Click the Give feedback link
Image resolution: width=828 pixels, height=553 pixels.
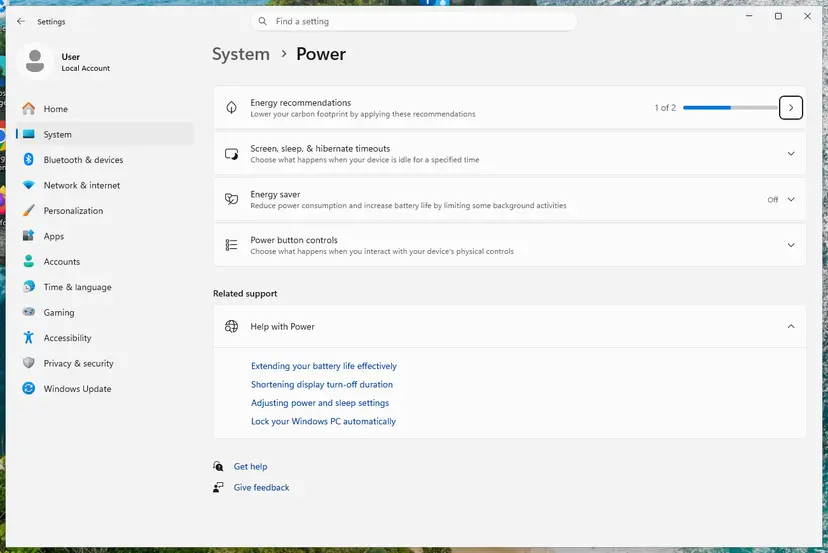point(261,488)
